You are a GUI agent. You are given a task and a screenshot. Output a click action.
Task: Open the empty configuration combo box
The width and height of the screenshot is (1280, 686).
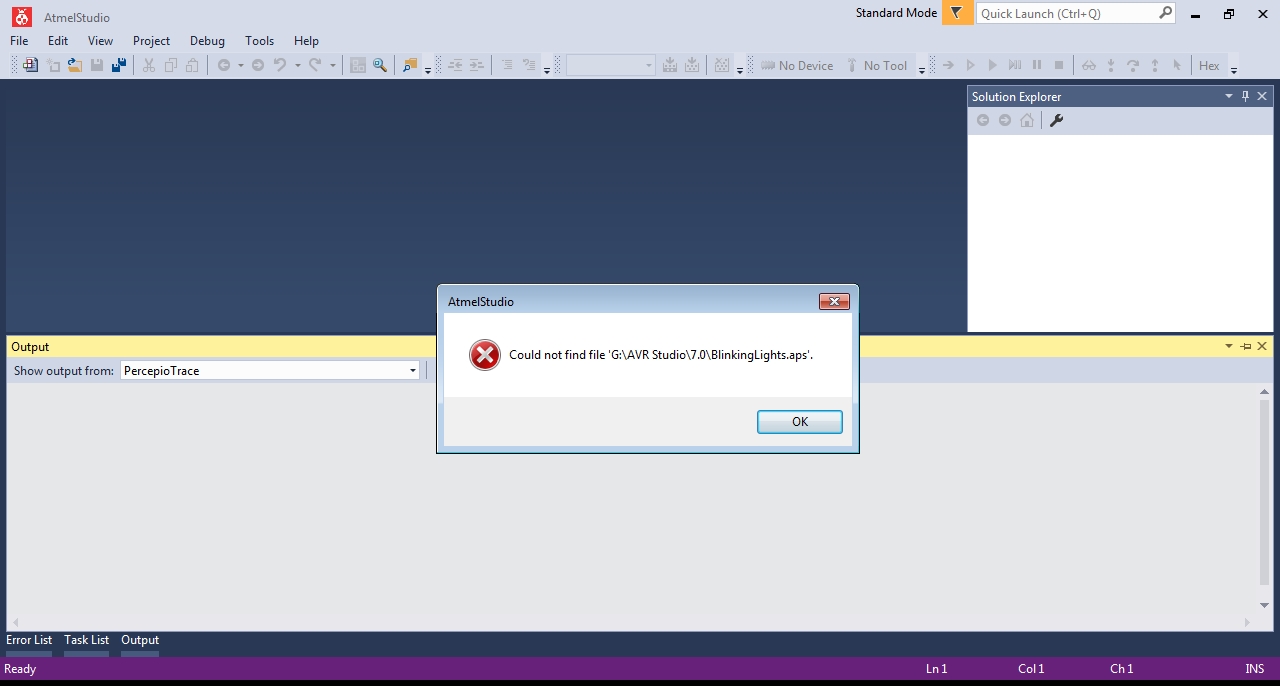click(x=610, y=65)
